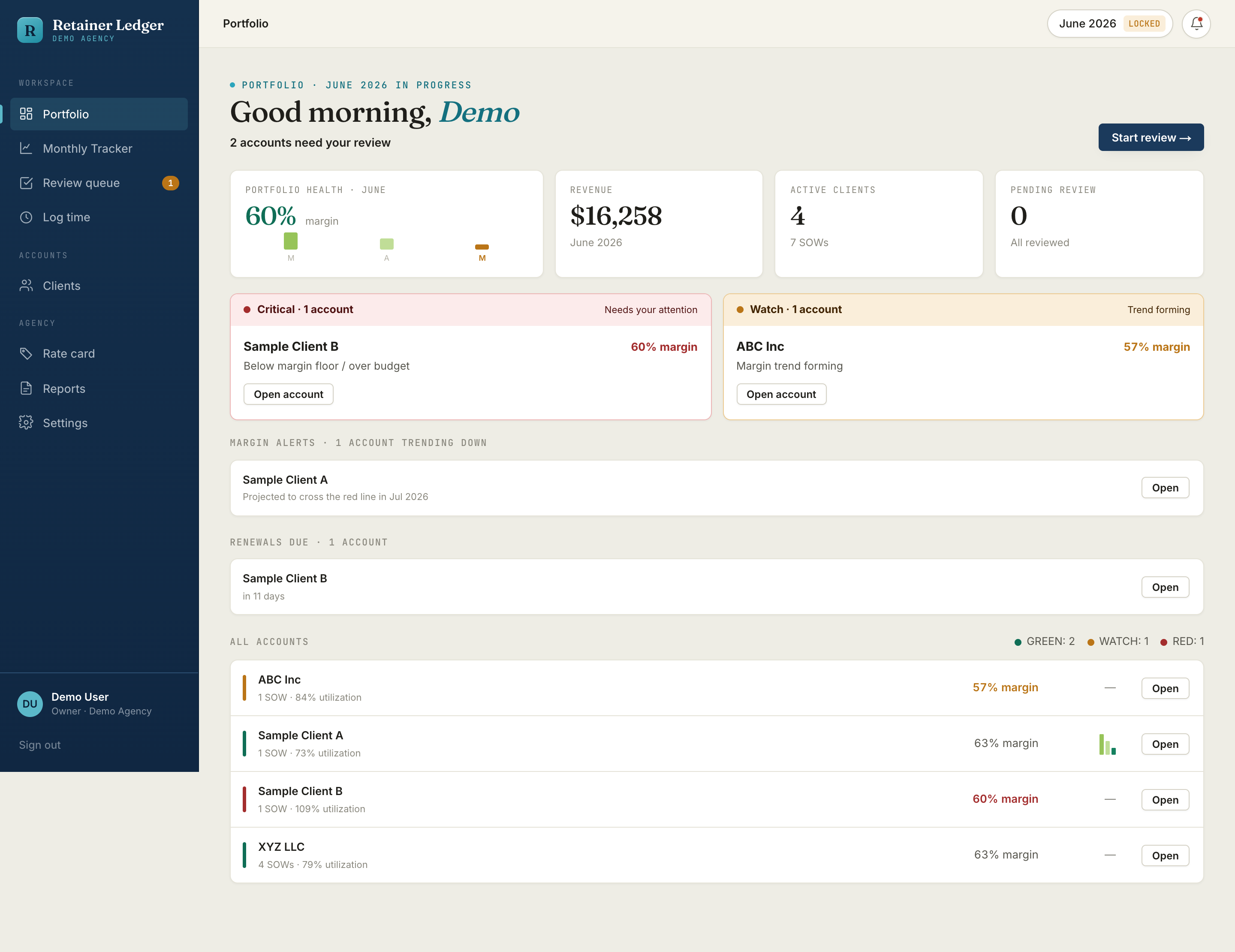The width and height of the screenshot is (1235, 952).
Task: Click the Clients people icon
Action: pos(26,286)
